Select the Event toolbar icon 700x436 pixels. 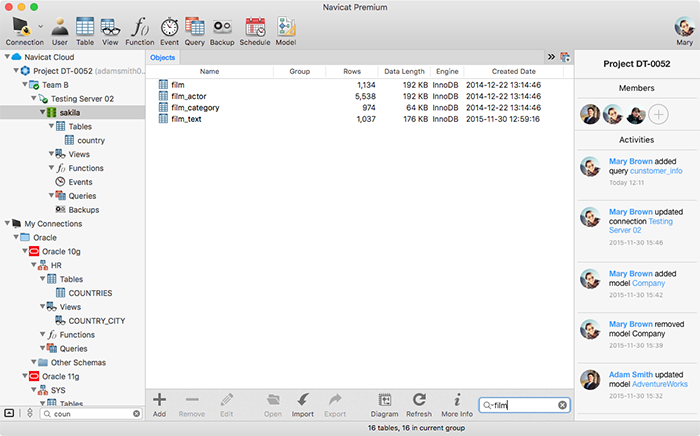point(169,31)
